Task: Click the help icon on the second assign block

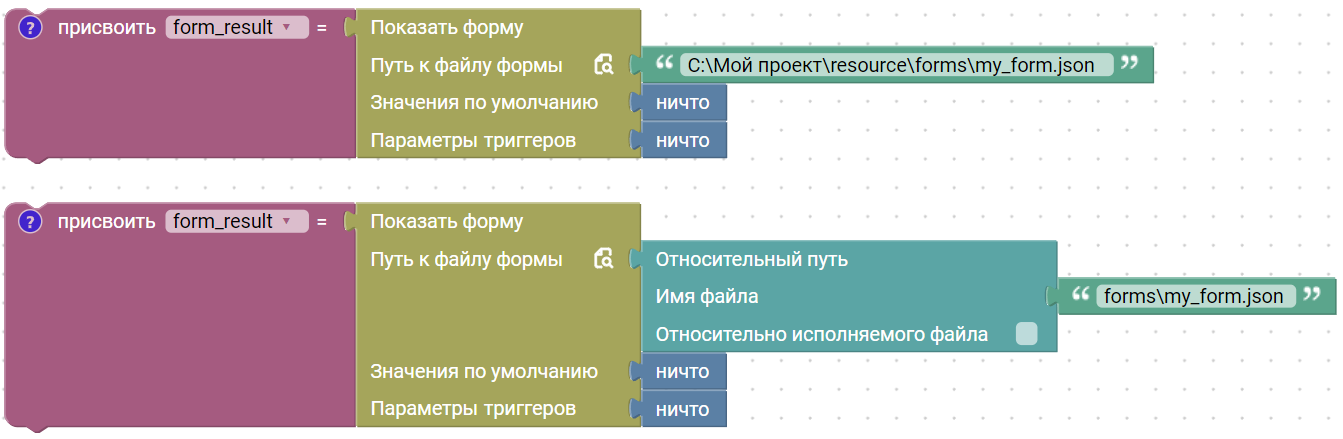Action: pos(31,222)
